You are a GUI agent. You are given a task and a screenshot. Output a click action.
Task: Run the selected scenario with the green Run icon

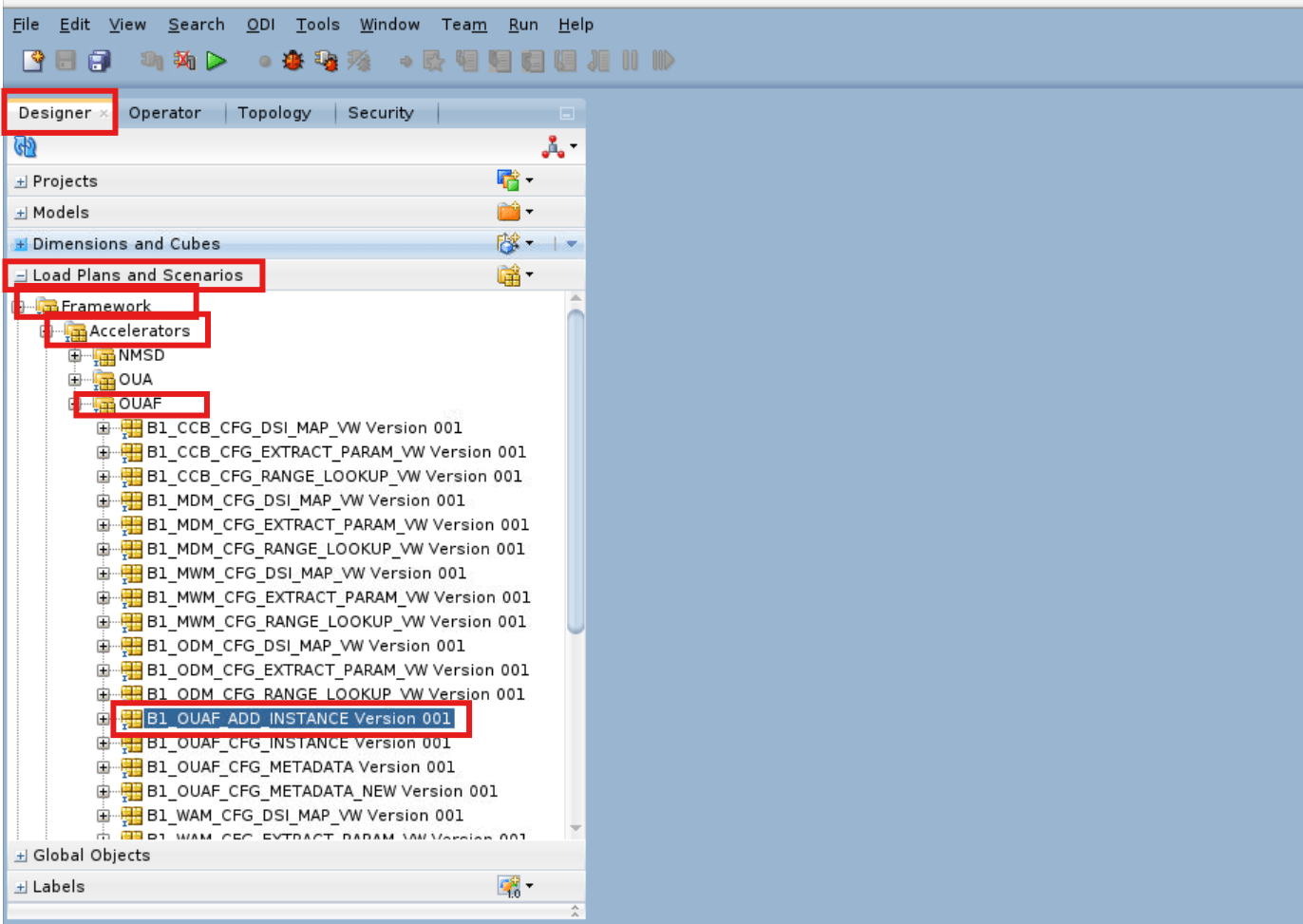216,60
